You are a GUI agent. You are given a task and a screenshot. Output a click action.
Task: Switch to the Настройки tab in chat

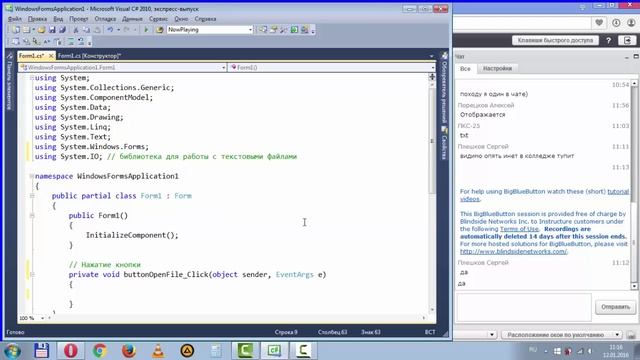click(497, 69)
